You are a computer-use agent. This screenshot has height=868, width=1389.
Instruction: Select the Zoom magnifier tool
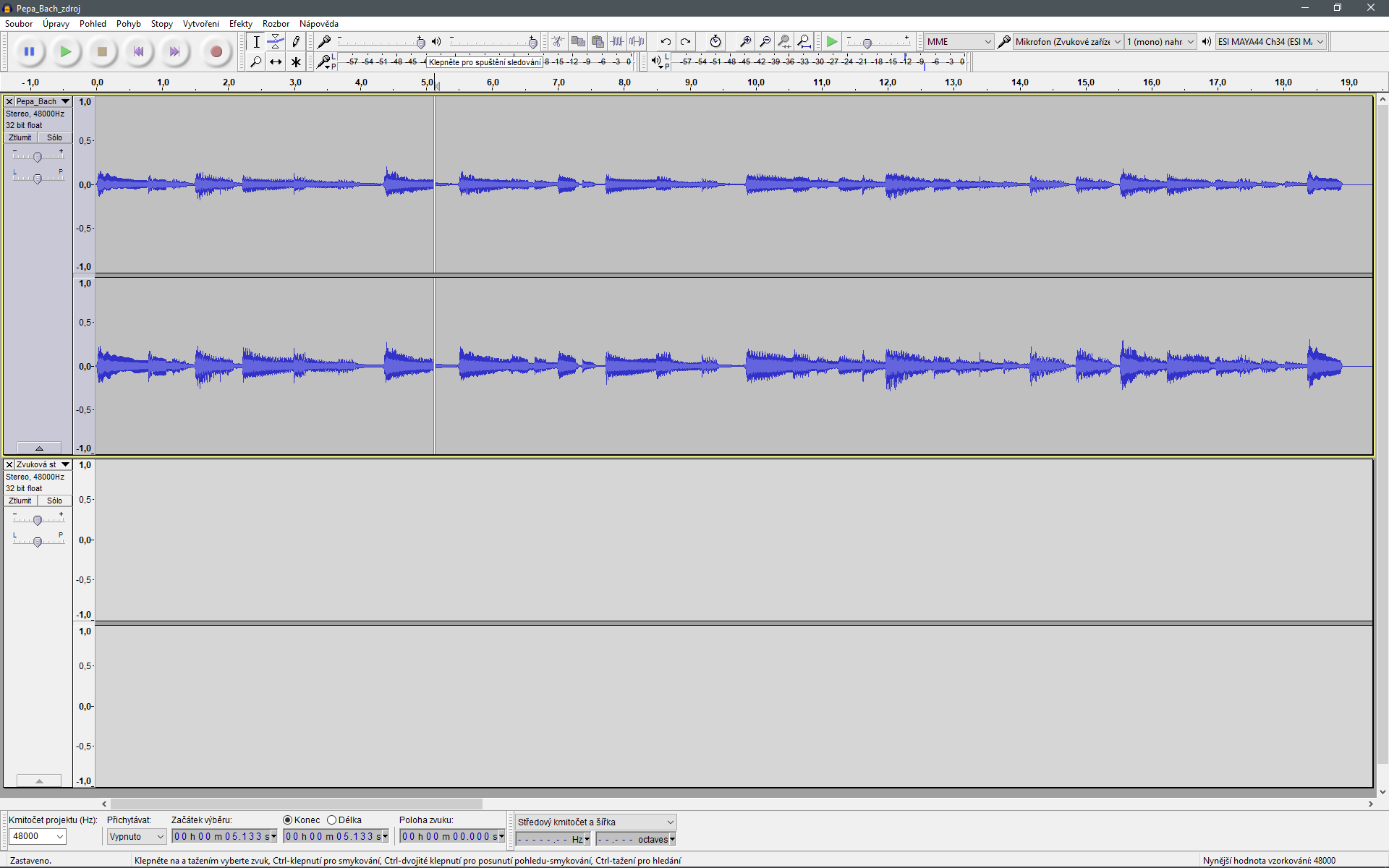point(256,62)
